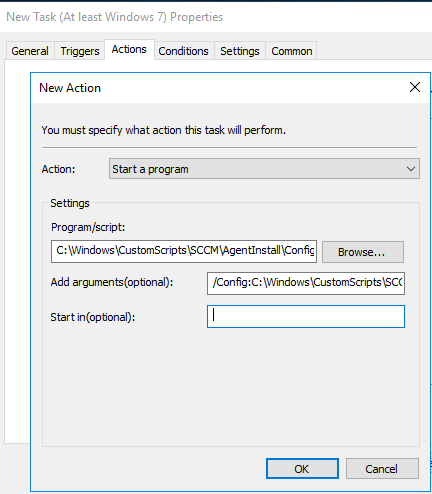This screenshot has width=432, height=494.
Task: Click the chevron arrow of Action dropdown
Action: coord(411,169)
